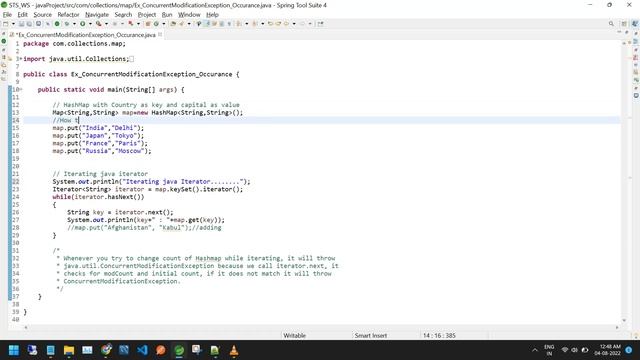Open the New file dropdown arrow
The image size is (640, 360).
click(x=13, y=24)
